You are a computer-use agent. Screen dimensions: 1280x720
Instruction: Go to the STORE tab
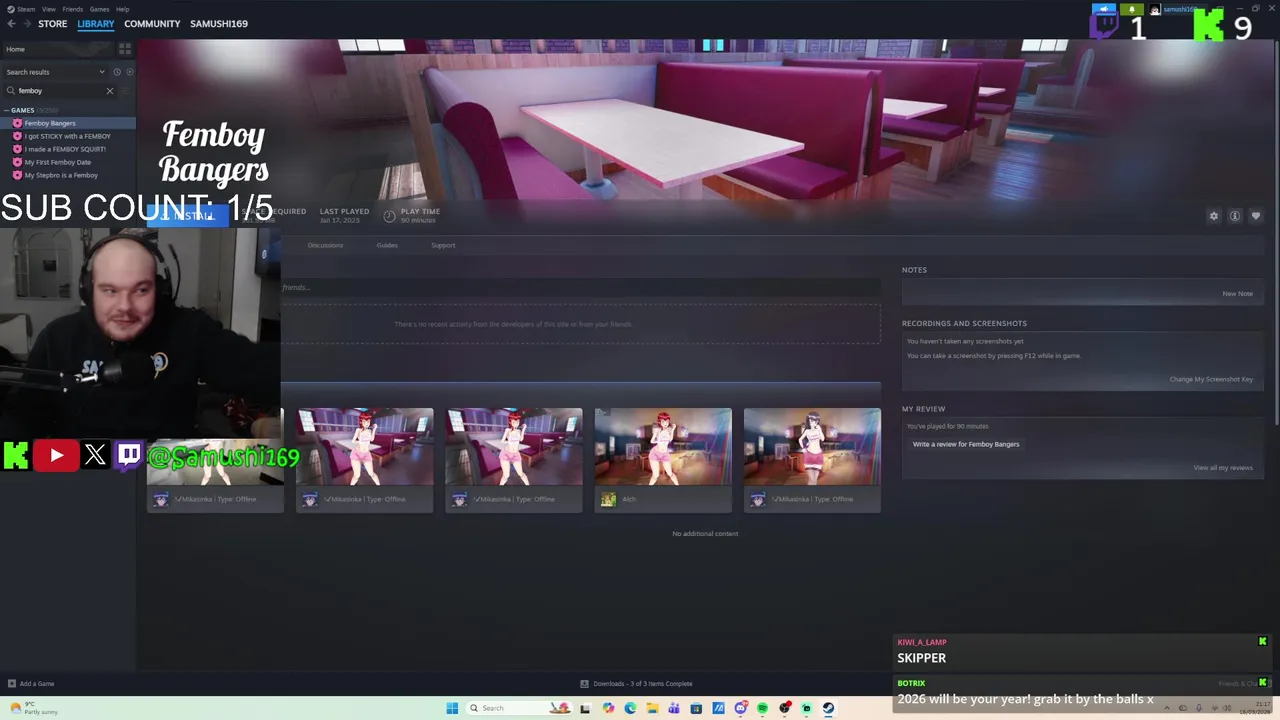click(52, 24)
